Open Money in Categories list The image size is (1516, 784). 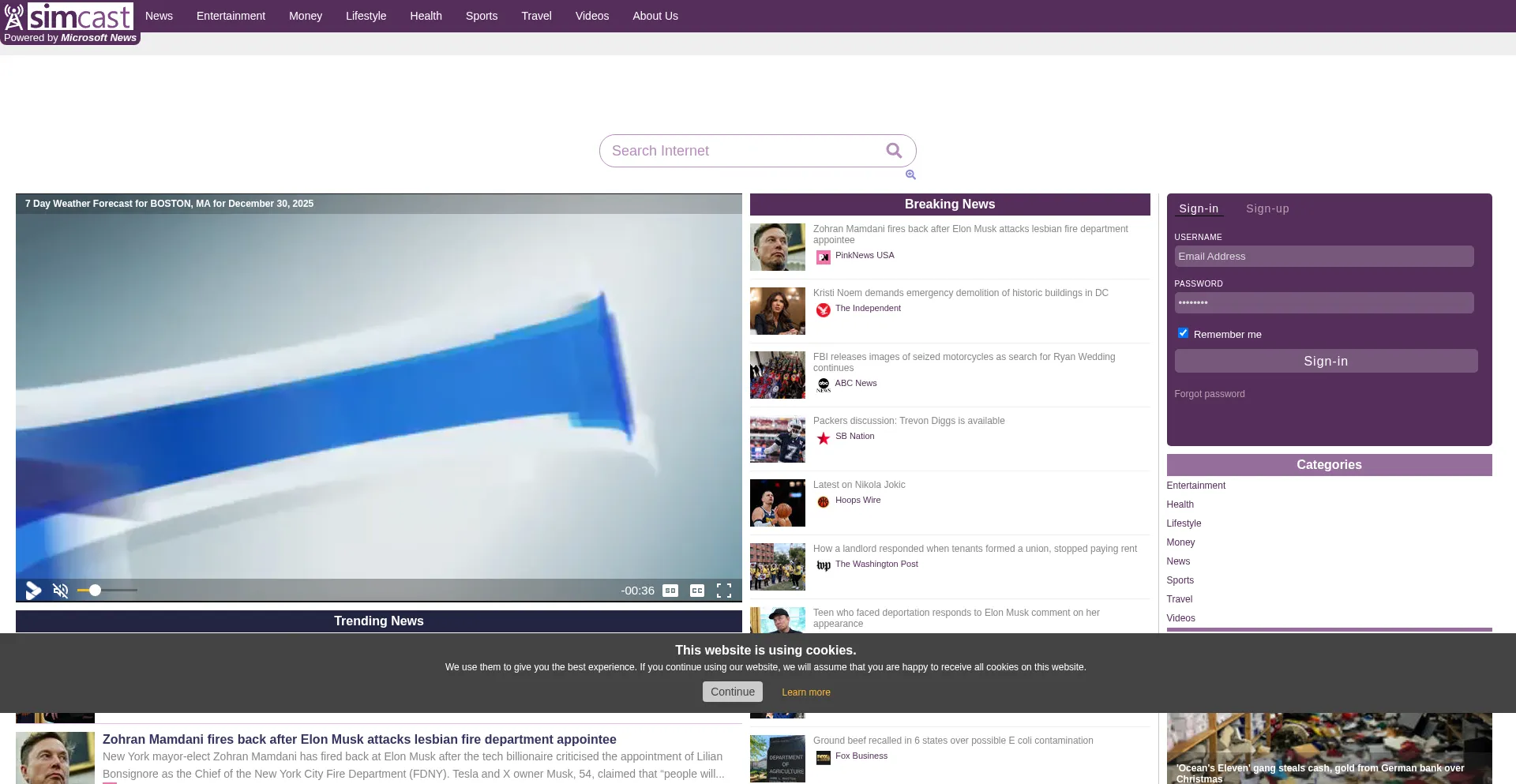pos(1180,542)
